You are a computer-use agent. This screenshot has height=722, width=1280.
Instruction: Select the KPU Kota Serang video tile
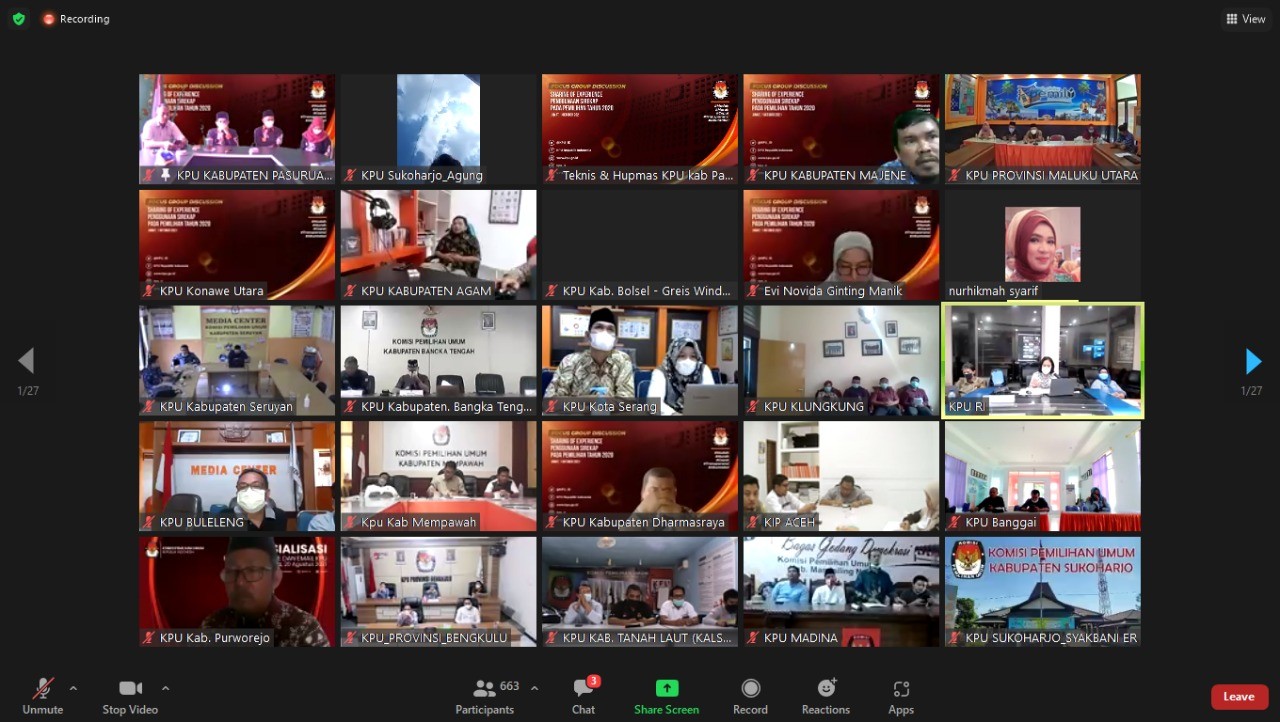pyautogui.click(x=640, y=360)
